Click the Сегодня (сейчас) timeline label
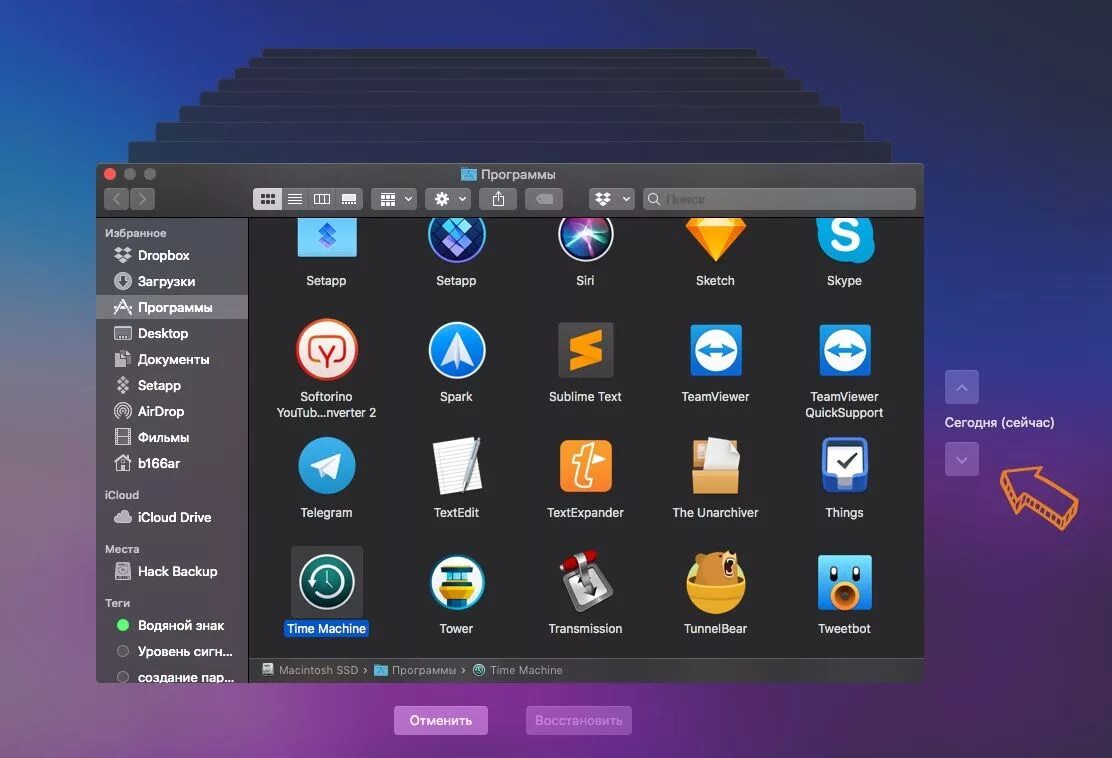The height and width of the screenshot is (758, 1112). click(999, 423)
